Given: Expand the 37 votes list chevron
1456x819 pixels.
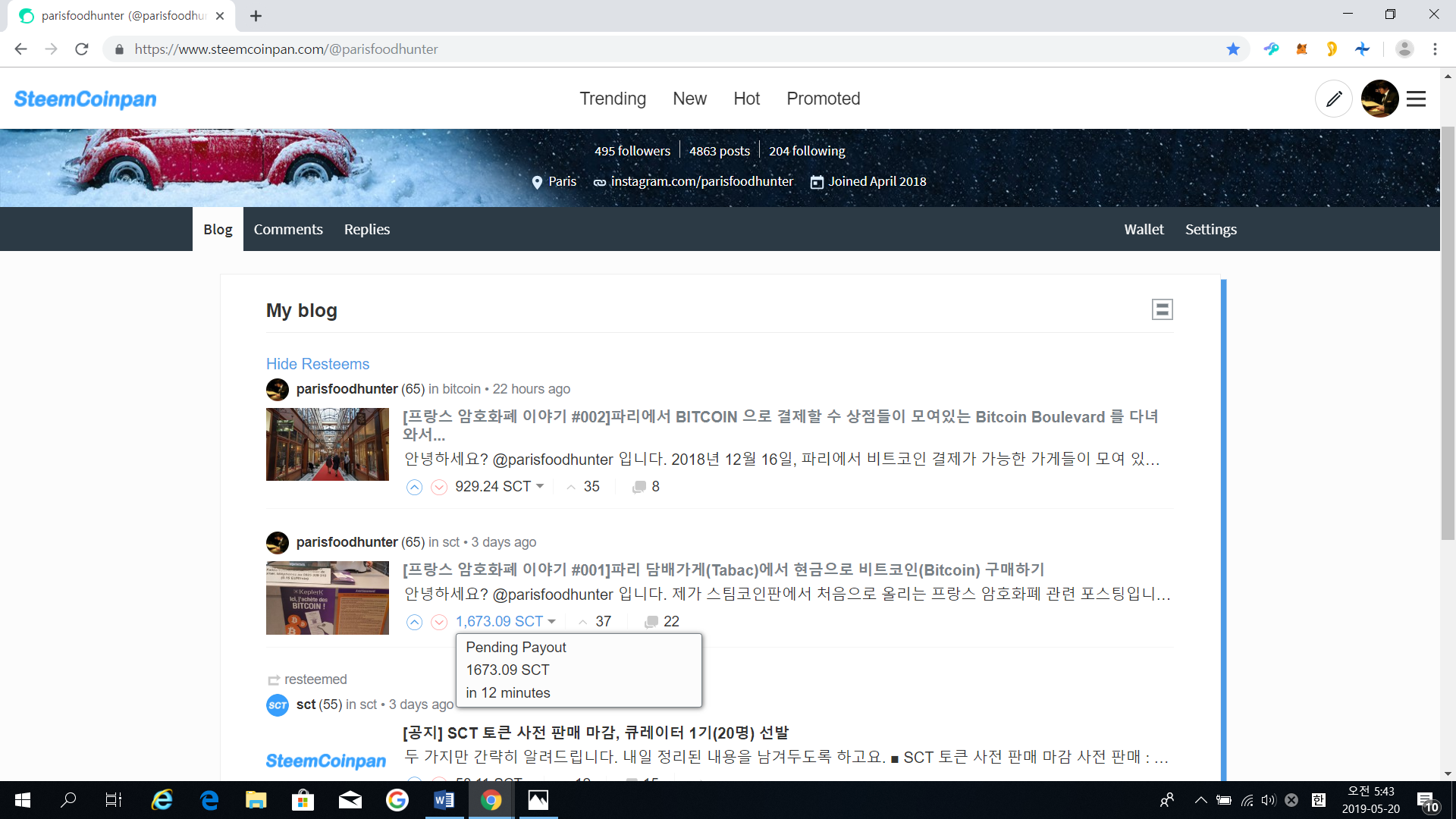Looking at the screenshot, I should [582, 622].
